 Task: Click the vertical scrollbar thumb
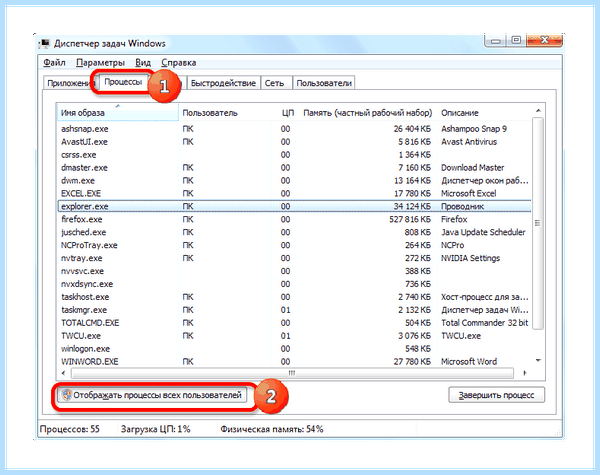click(x=538, y=223)
